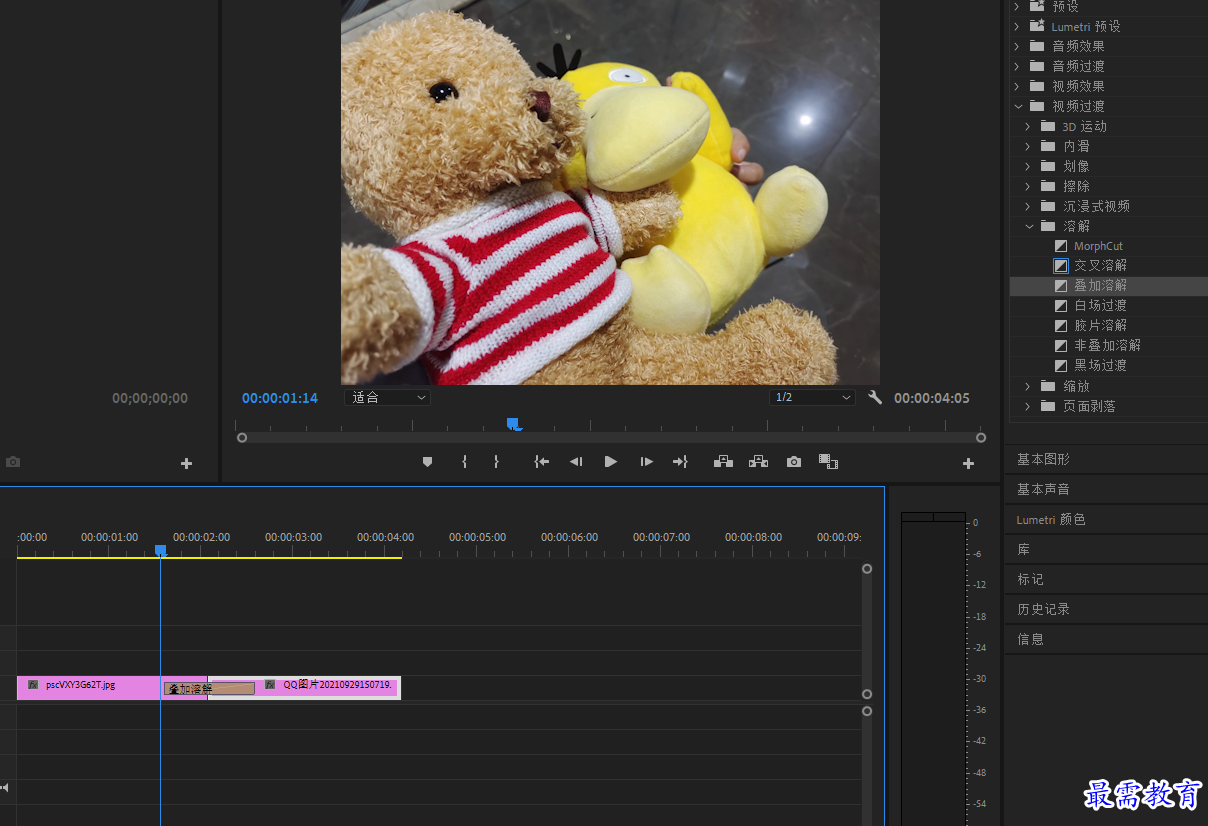
Task: Click the Lift button
Action: point(723,462)
